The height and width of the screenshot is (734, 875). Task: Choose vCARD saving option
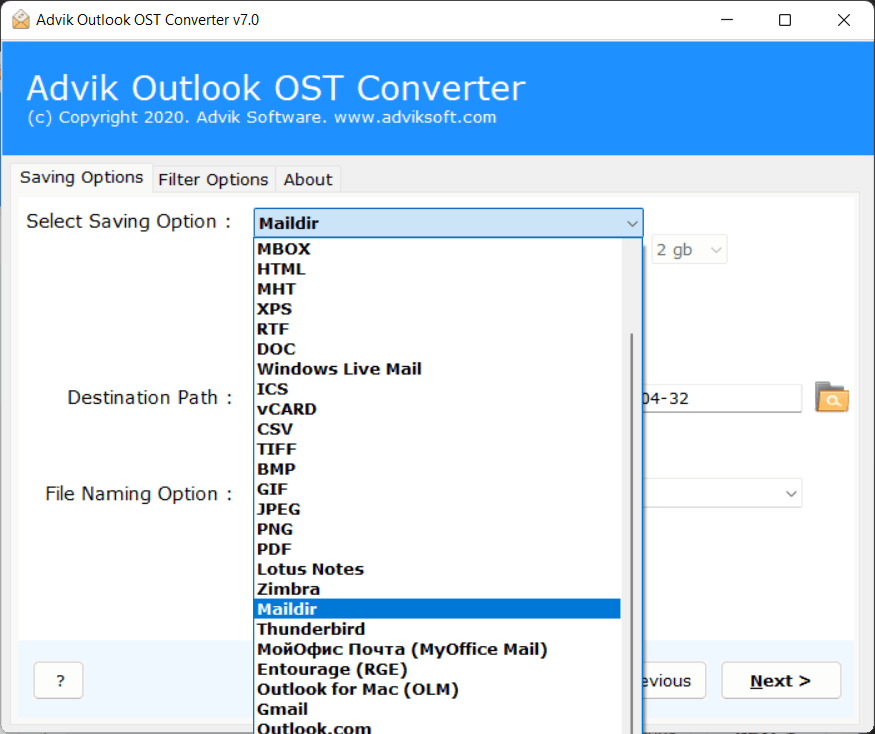coord(437,409)
